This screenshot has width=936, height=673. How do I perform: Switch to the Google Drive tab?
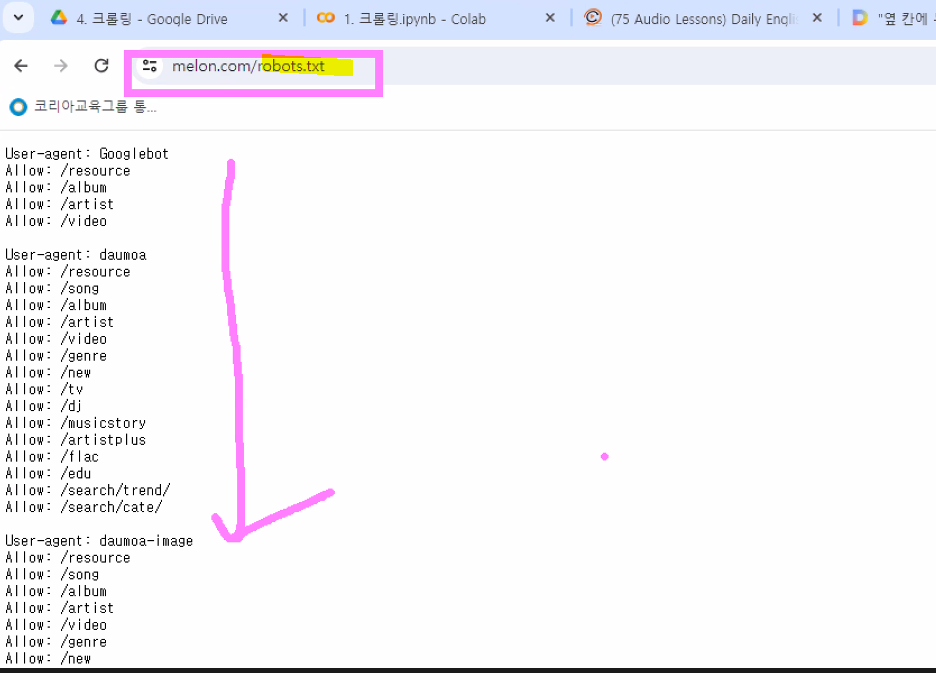click(x=170, y=19)
